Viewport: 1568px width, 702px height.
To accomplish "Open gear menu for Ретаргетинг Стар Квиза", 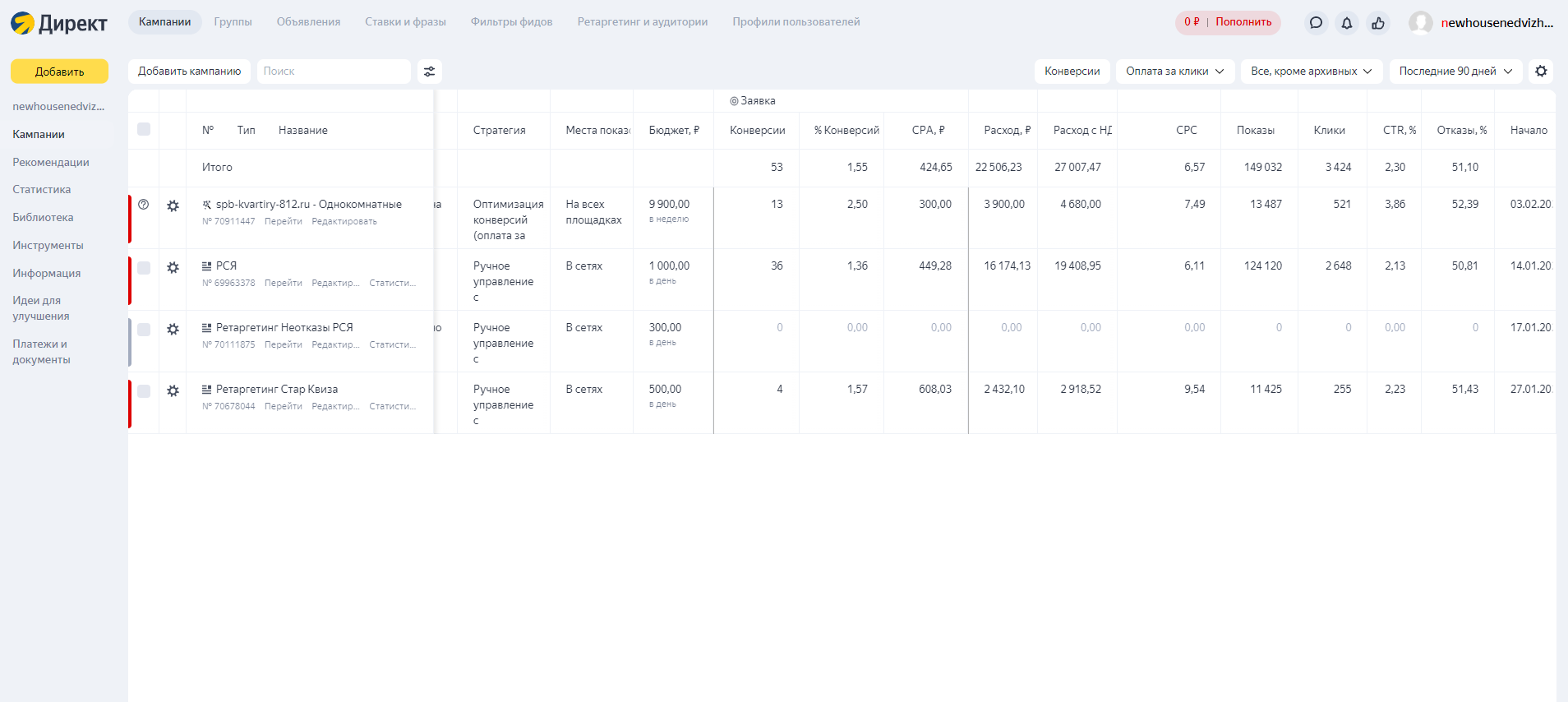I will pos(173,391).
